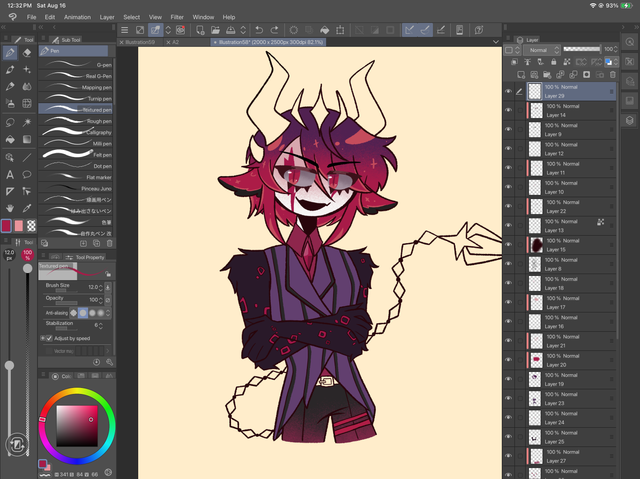Switch to the Illustration59 document tab
Screen dimensions: 640x479
[x=140, y=42]
